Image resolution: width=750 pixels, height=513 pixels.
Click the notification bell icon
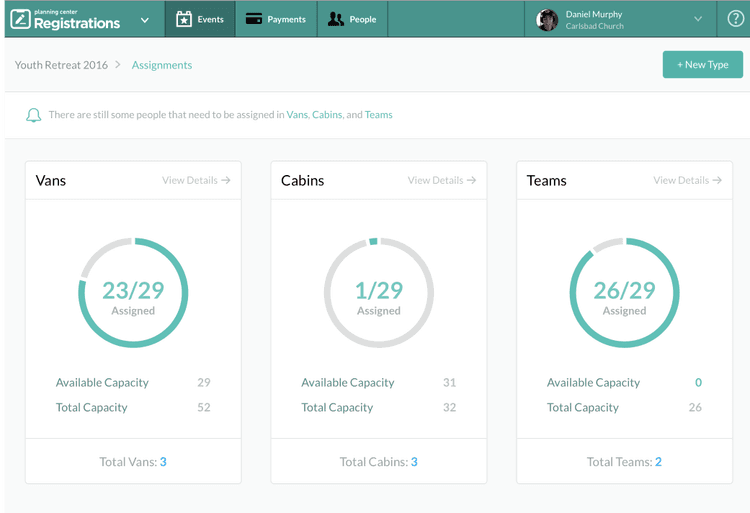tap(33, 115)
